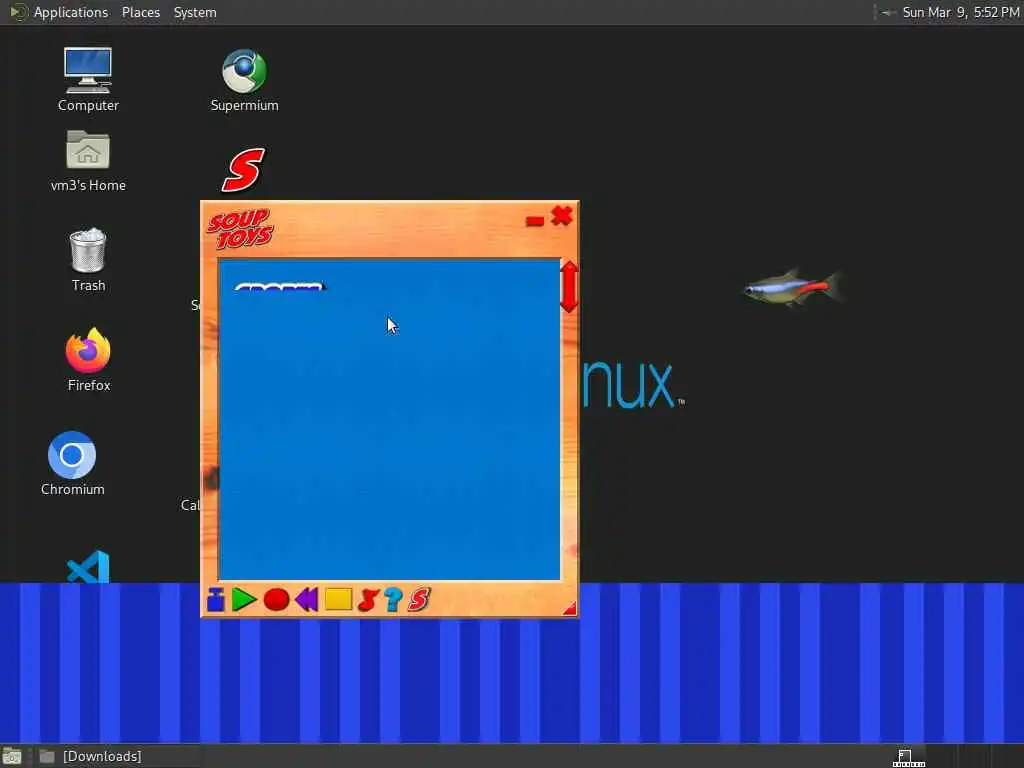
Task: Toggle the red music note icon
Action: click(368, 600)
